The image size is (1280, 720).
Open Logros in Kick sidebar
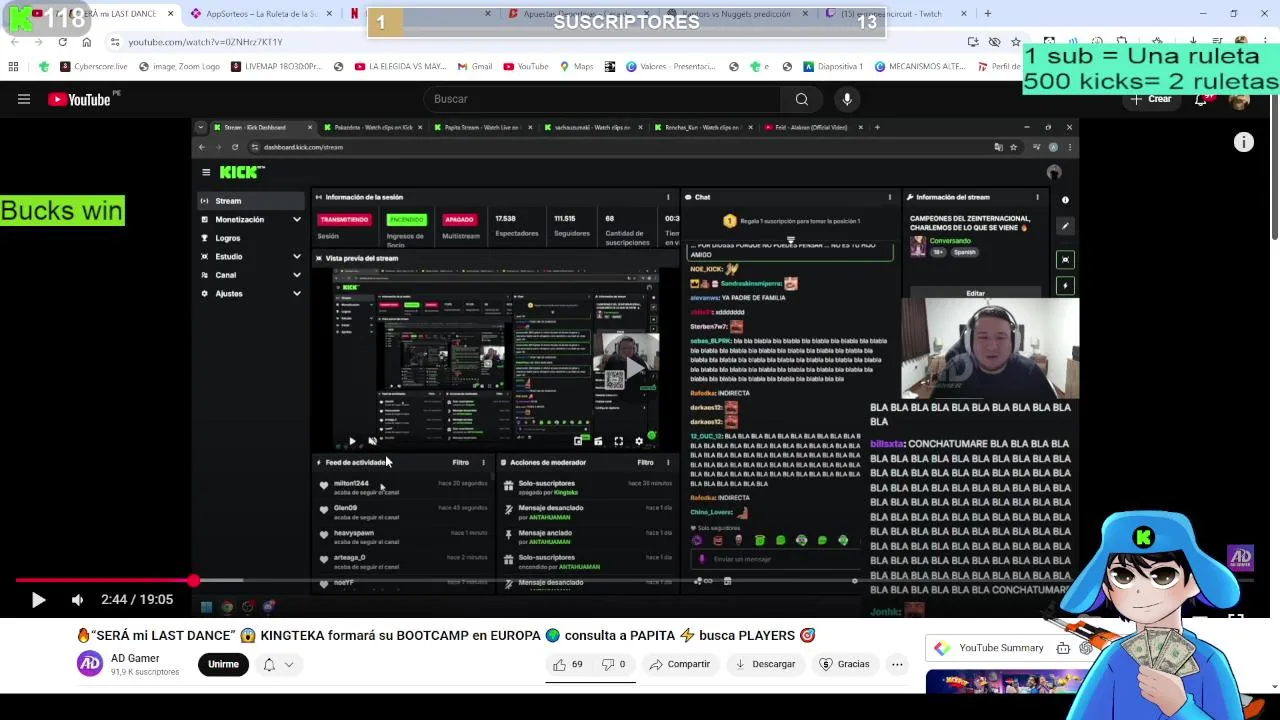pos(228,238)
